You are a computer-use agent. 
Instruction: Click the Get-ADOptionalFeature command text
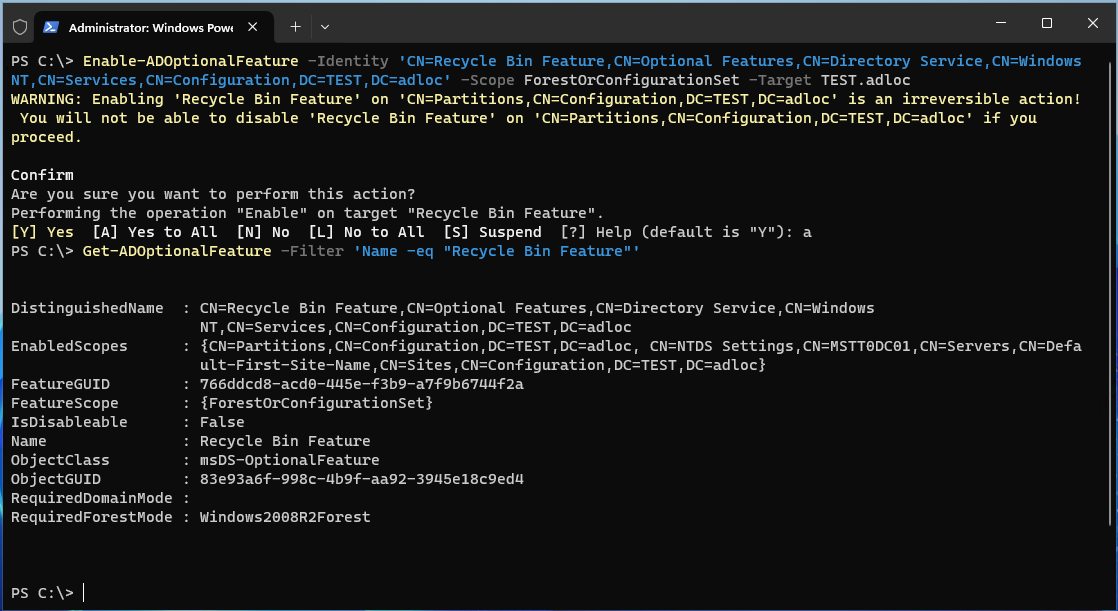click(176, 251)
